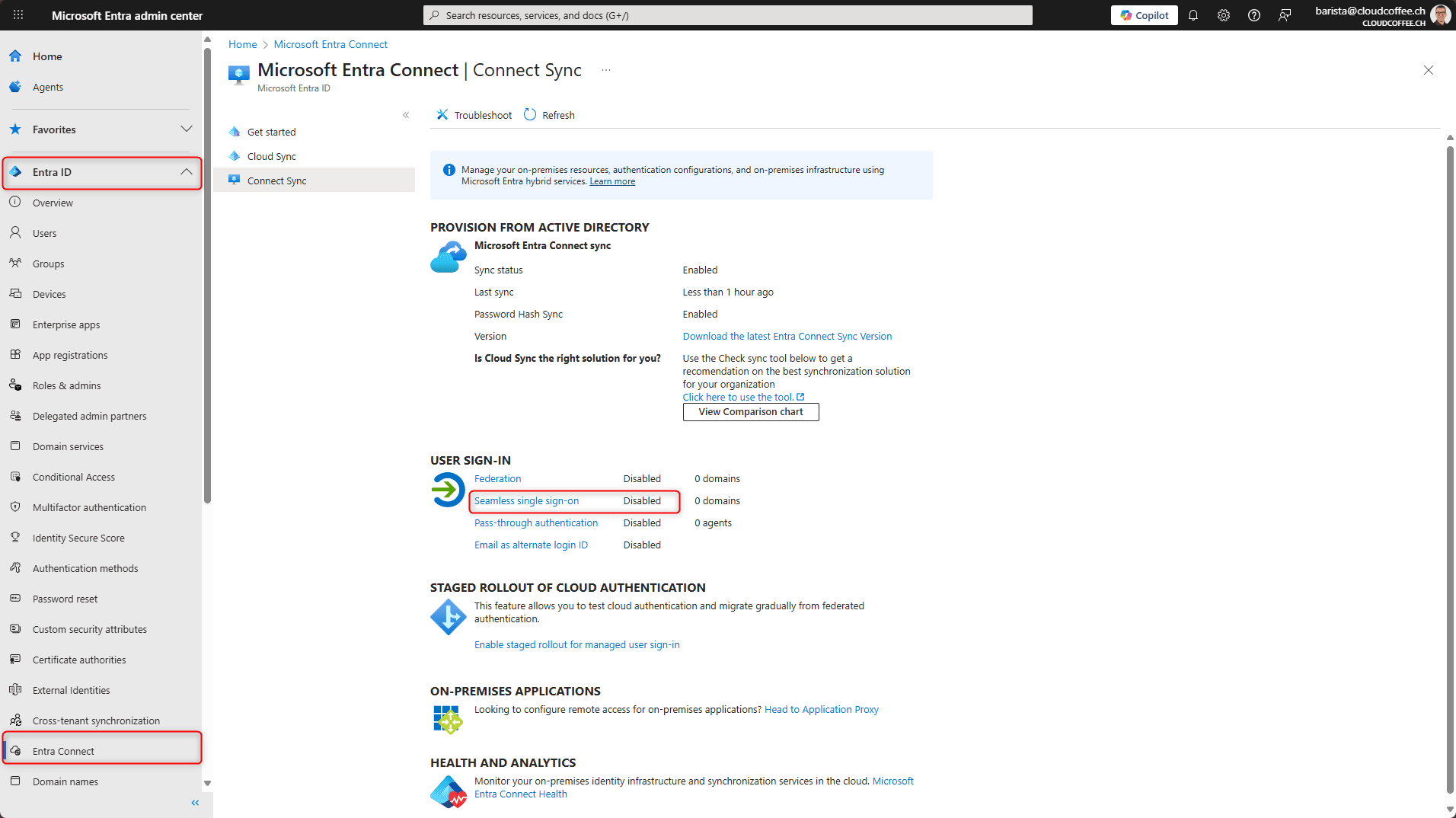The width and height of the screenshot is (1456, 818).
Task: Collapse the left sidebar navigation
Action: tap(195, 803)
